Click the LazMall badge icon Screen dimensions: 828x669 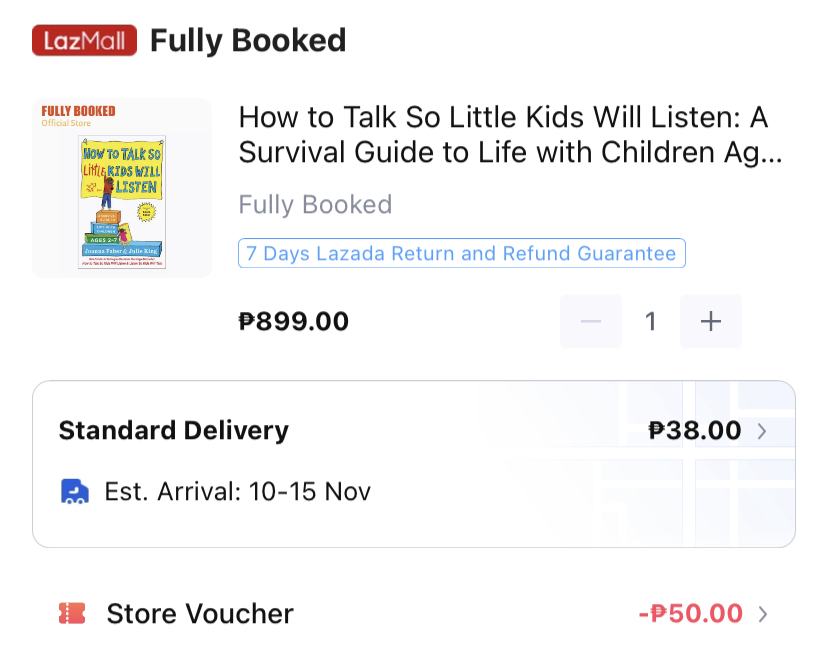click(86, 41)
